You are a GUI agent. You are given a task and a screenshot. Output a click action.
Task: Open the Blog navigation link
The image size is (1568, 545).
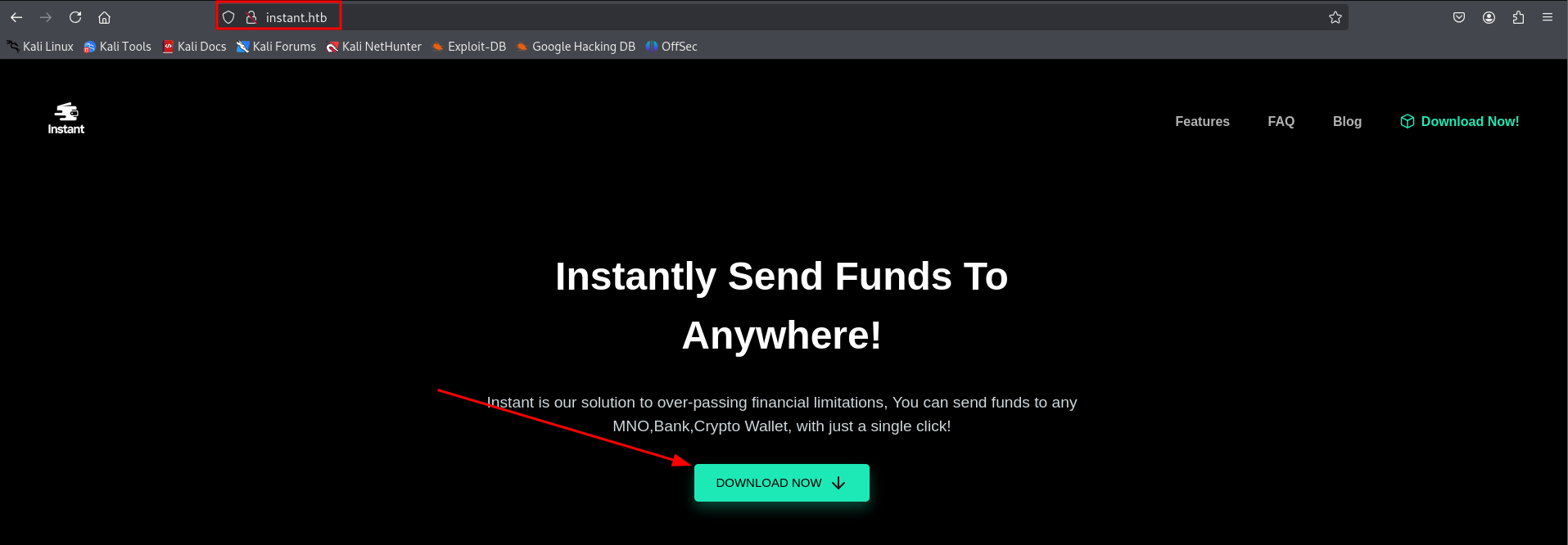[1347, 121]
